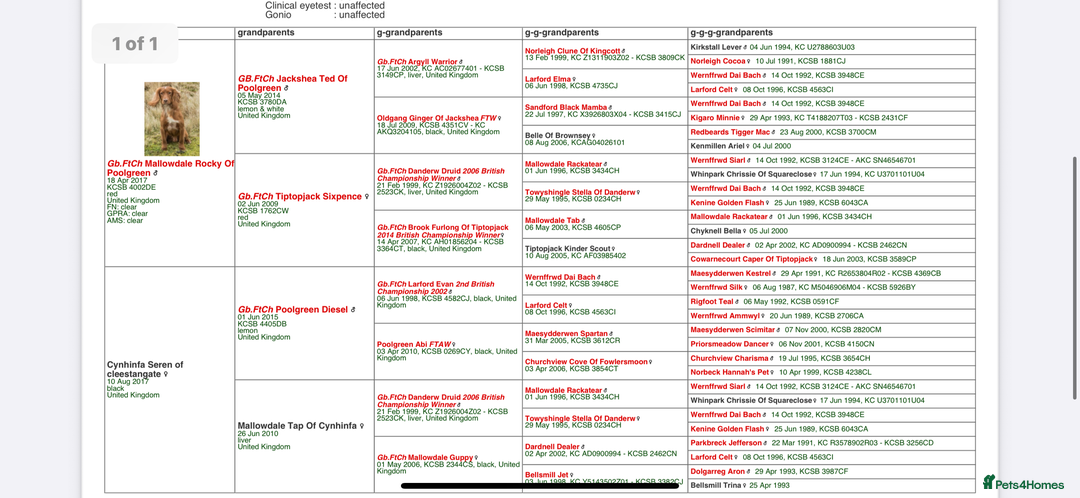
Task: Select Maesydderwen Spartan link
Action: 567,333
